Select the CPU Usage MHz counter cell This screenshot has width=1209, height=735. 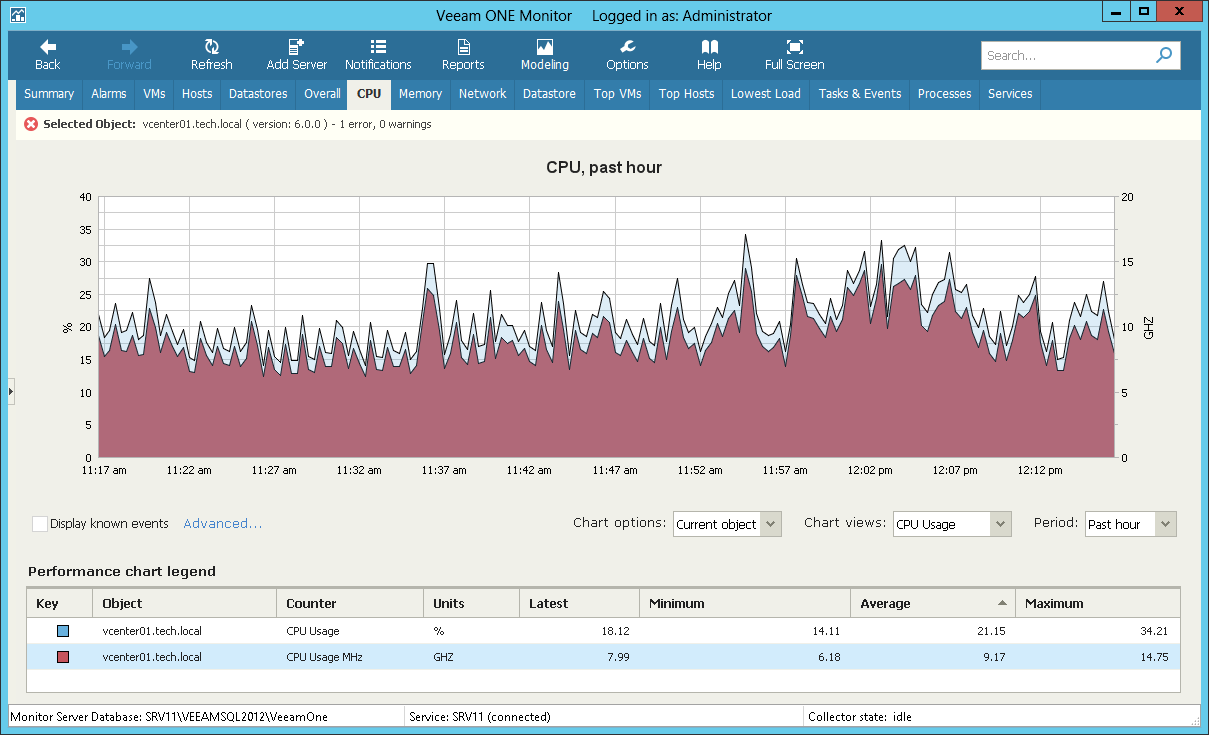[x=324, y=657]
